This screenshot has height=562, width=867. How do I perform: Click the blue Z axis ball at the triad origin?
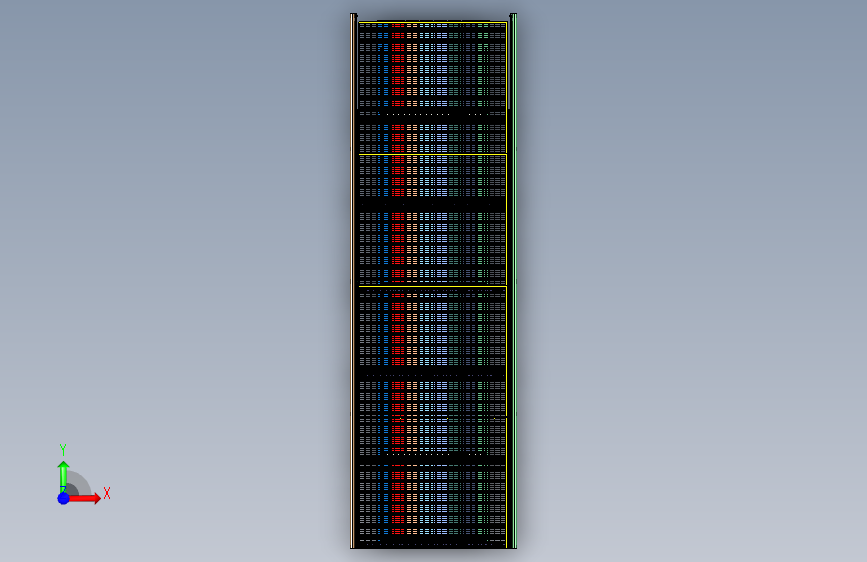[64, 498]
